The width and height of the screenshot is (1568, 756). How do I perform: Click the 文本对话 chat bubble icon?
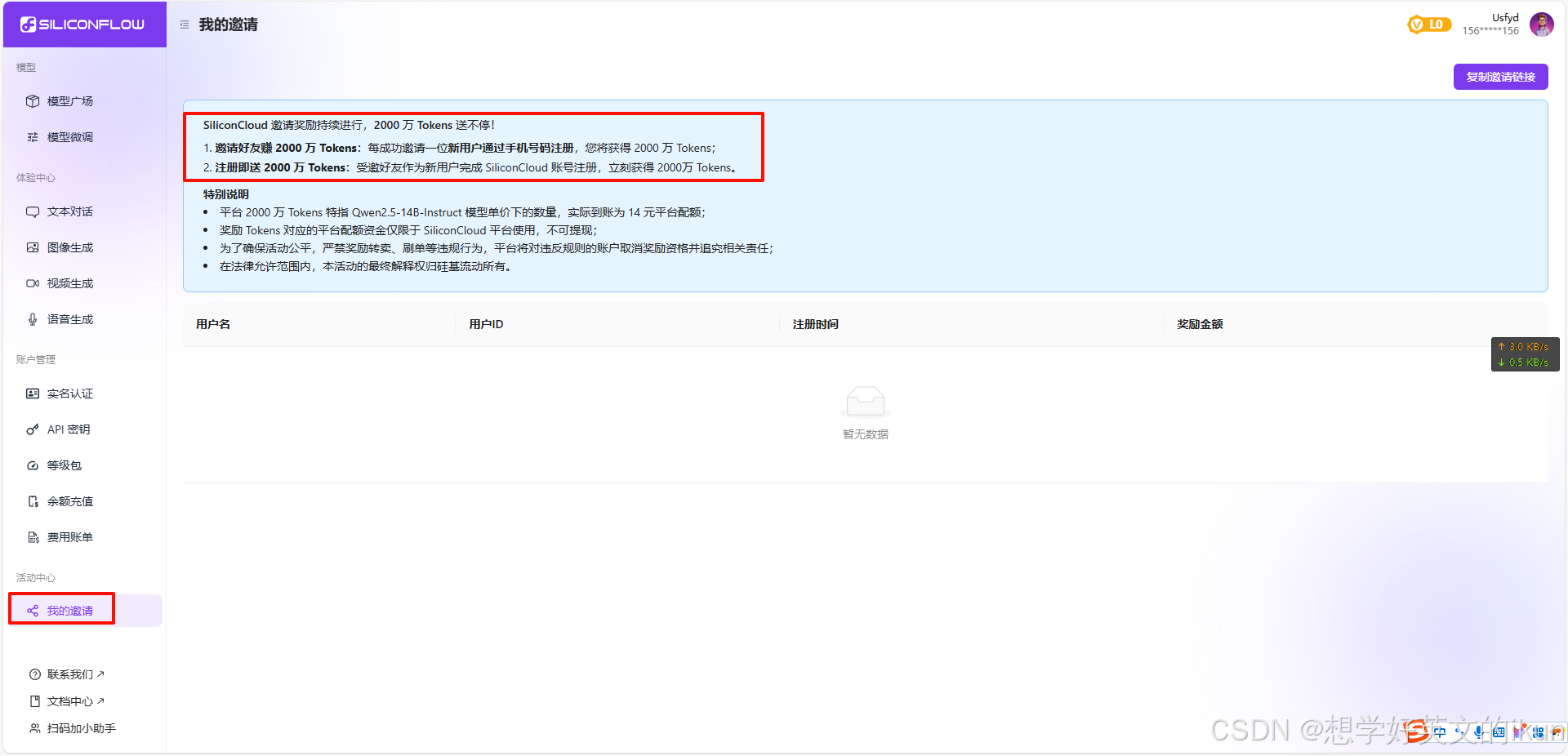click(33, 211)
